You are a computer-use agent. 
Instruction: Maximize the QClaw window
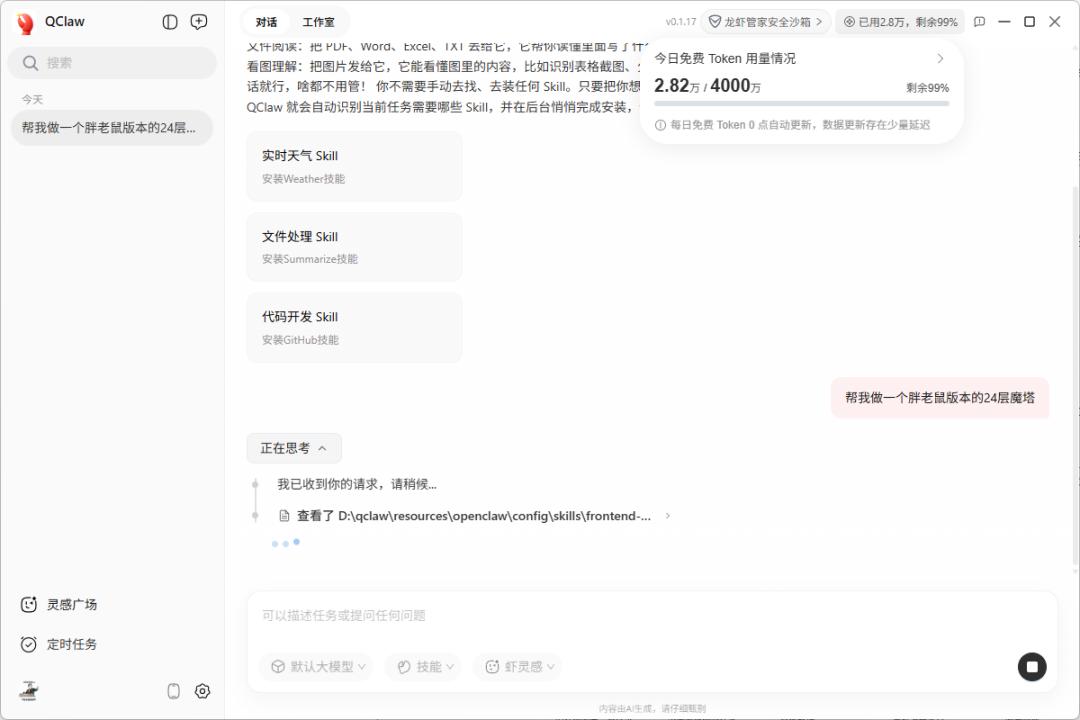coord(1029,22)
